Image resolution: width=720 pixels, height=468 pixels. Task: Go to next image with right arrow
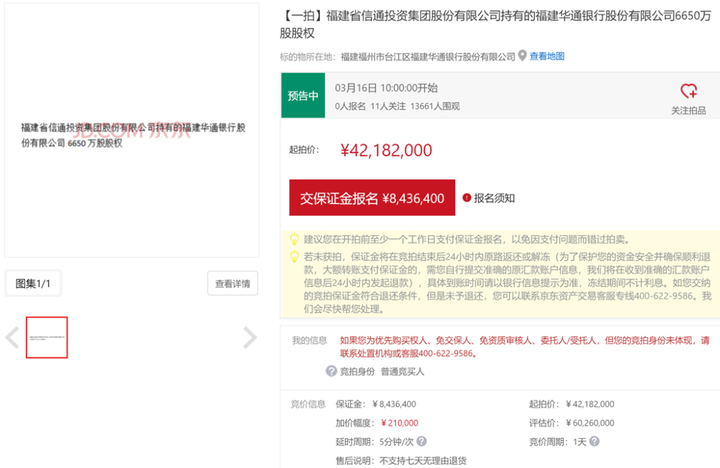250,338
